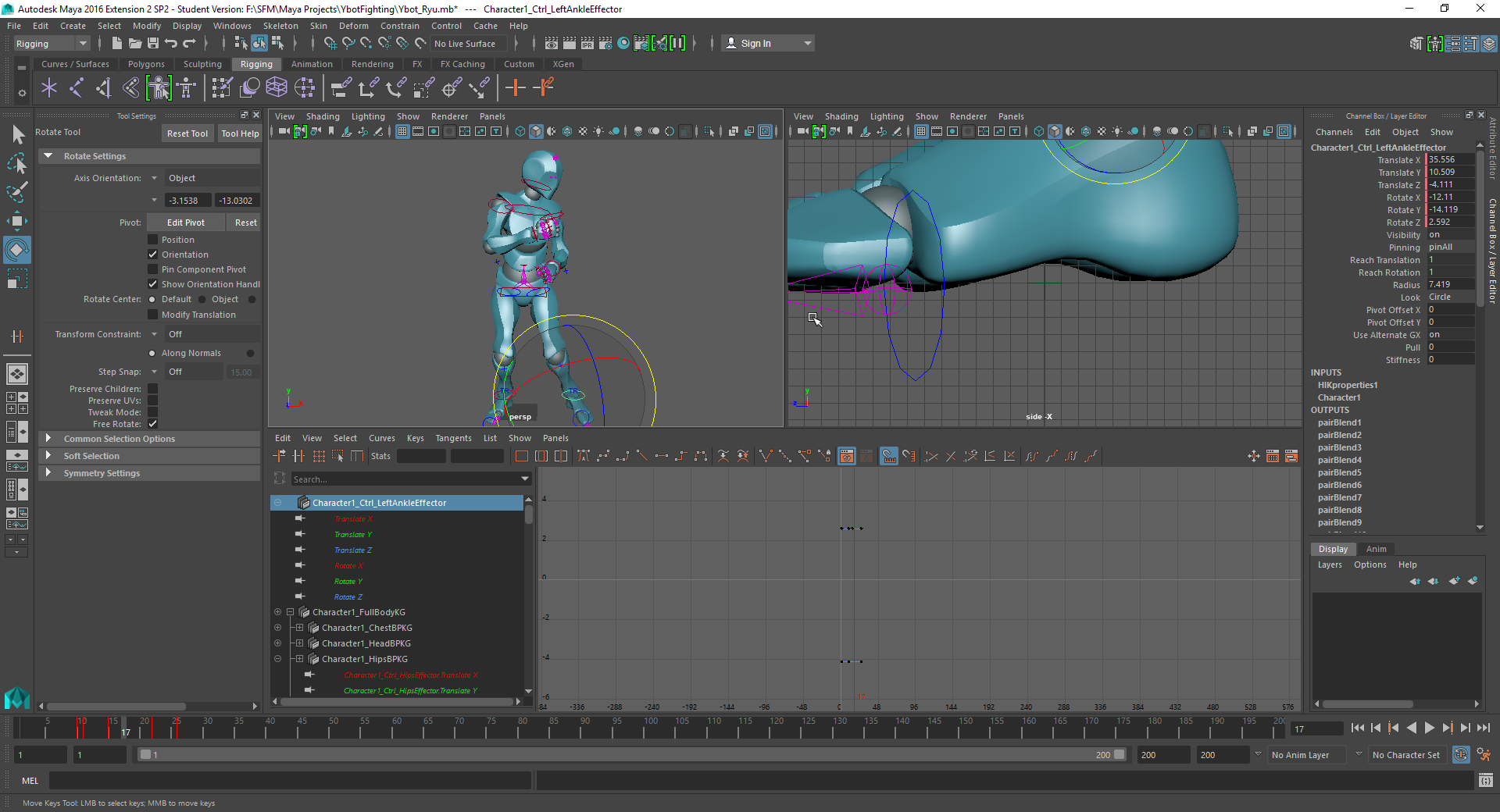Open the Skeleton menu

280,26
